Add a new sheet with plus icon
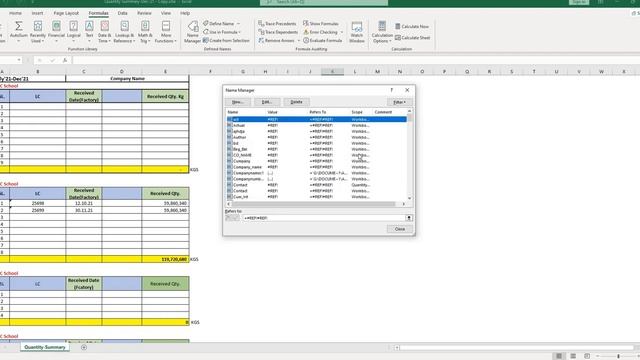Screen dimensions: 640x360 pyautogui.click(x=84, y=347)
